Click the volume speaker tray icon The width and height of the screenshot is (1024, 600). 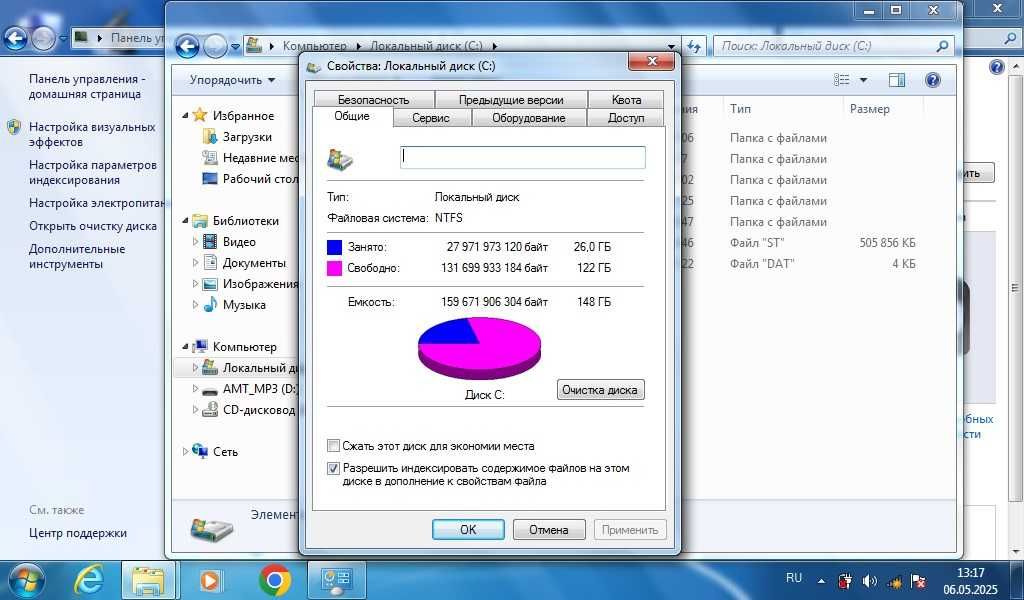point(869,580)
